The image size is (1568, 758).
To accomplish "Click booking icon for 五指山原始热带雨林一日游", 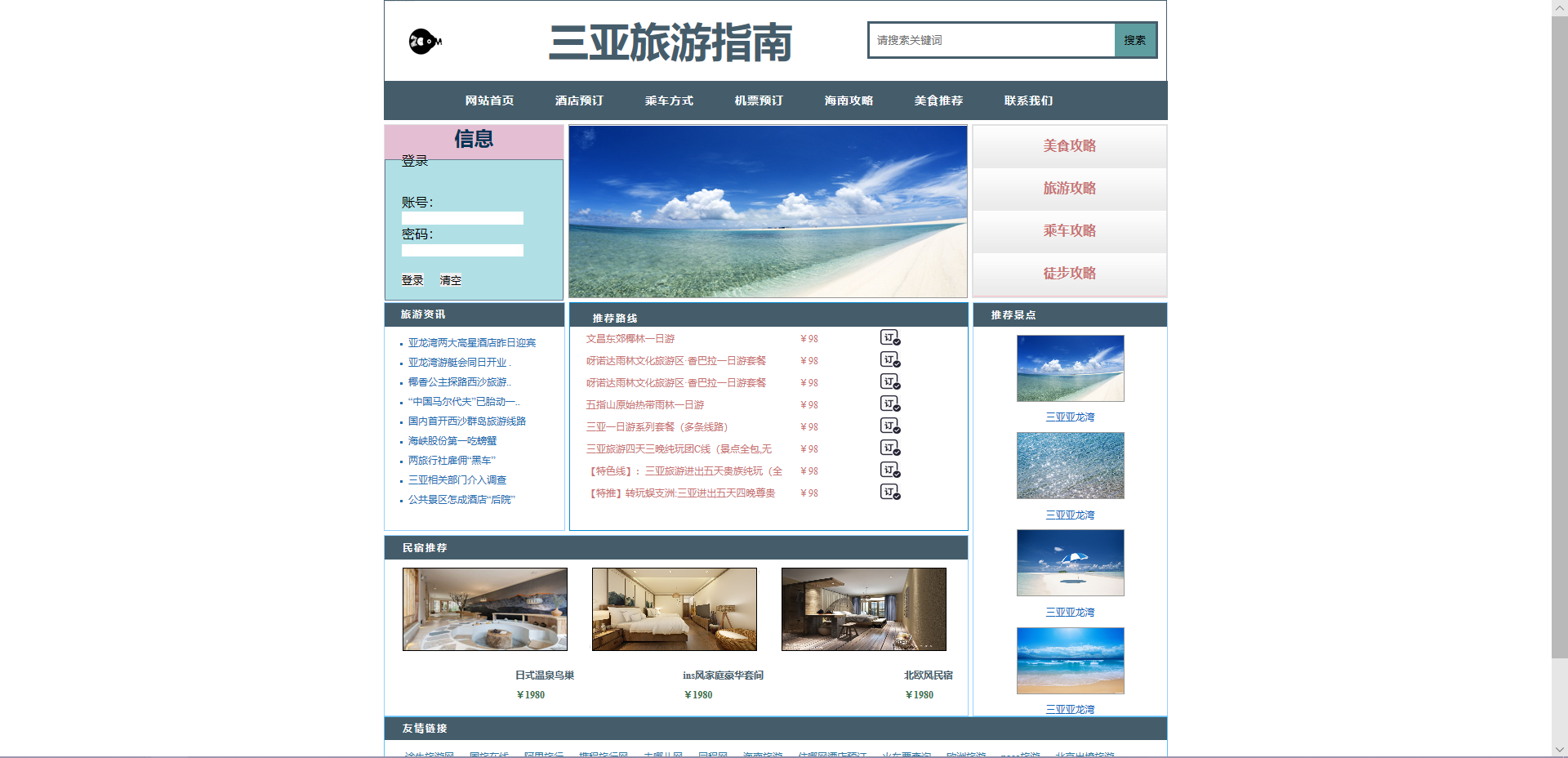I will pos(889,404).
